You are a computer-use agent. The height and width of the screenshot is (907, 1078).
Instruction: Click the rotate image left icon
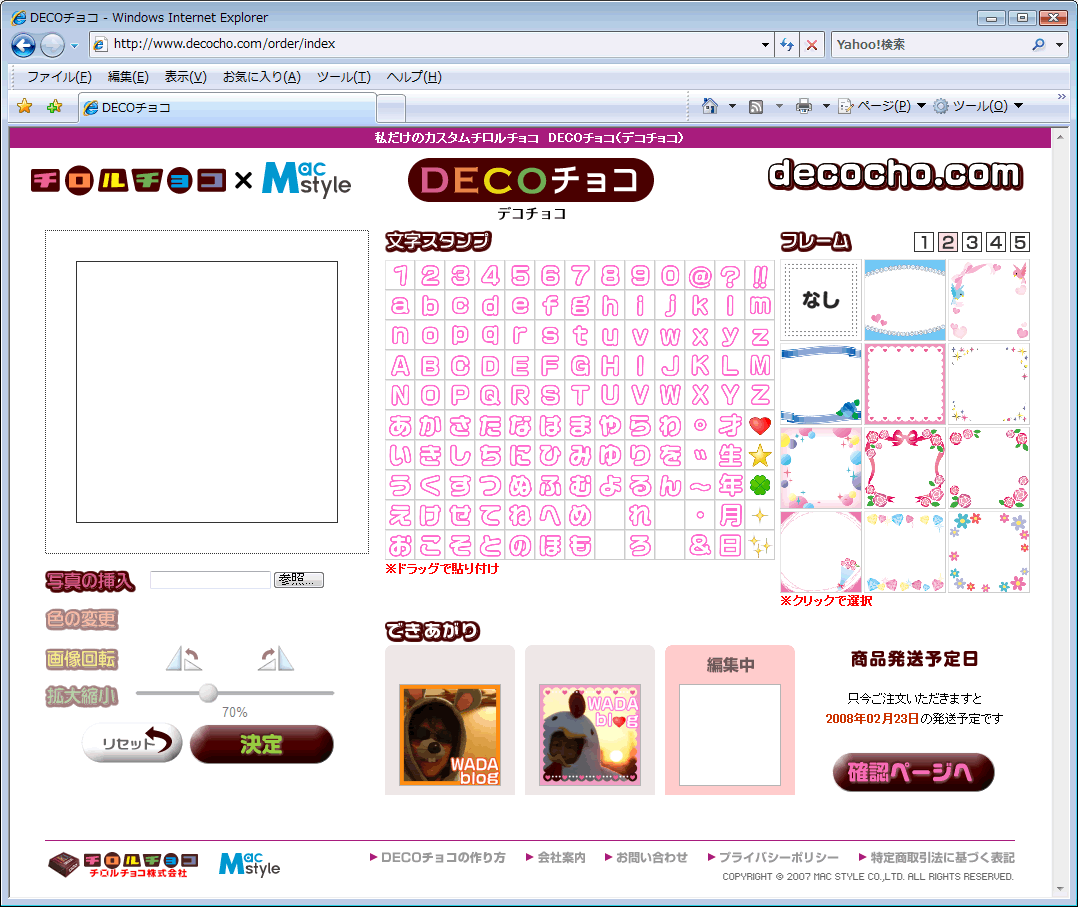(183, 658)
